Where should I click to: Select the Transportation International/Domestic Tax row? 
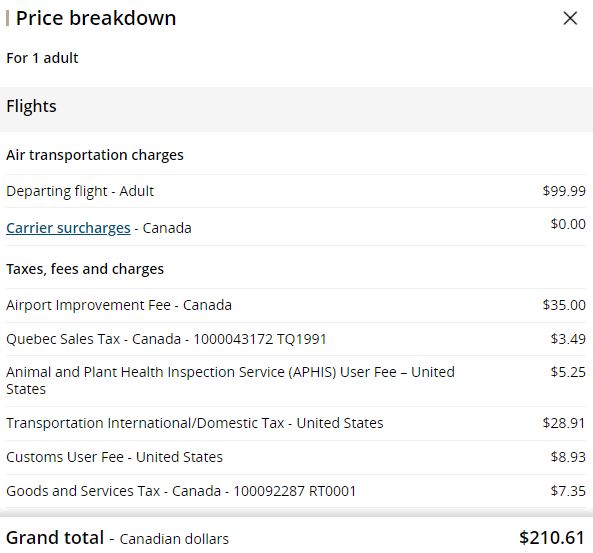(296, 423)
